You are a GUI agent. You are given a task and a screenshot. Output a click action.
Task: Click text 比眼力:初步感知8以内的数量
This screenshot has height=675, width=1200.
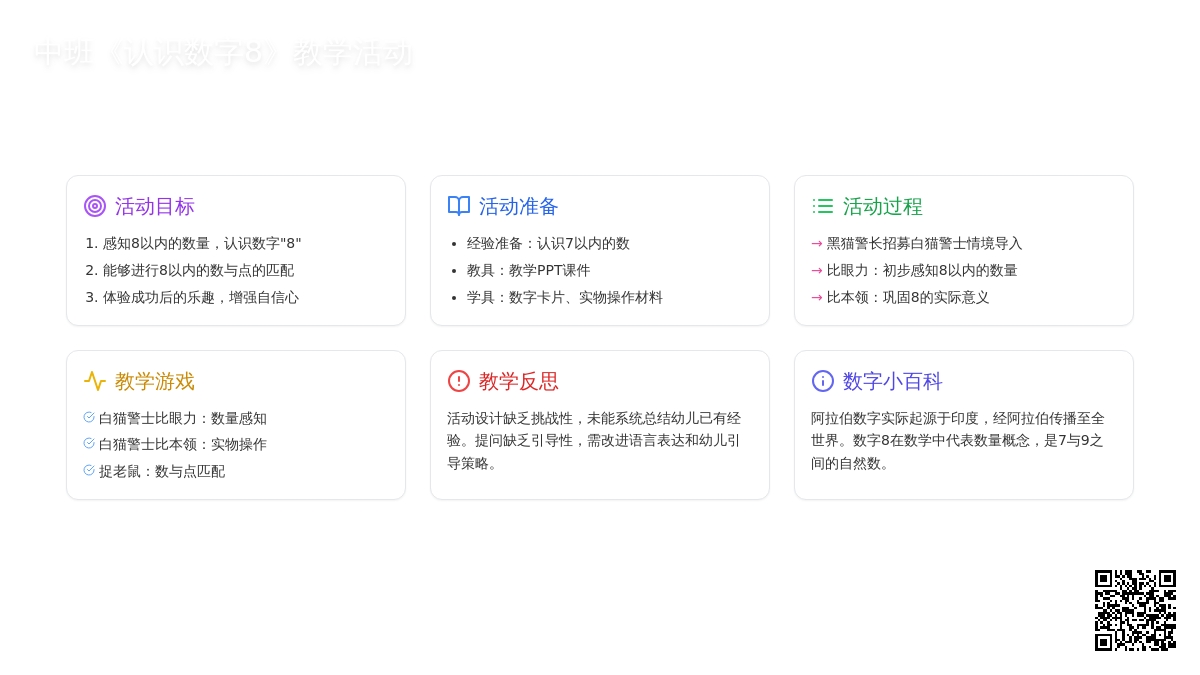[922, 270]
